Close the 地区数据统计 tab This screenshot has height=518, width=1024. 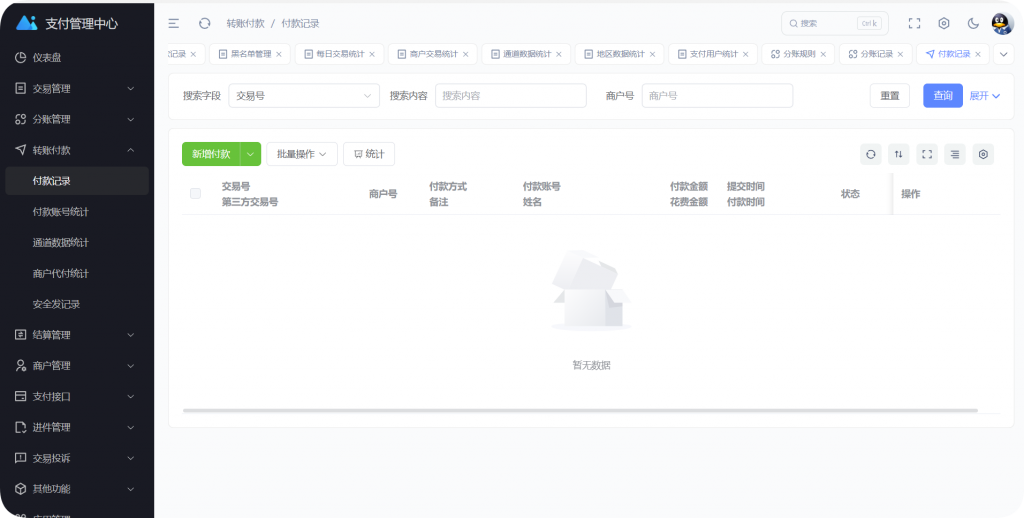[652, 54]
